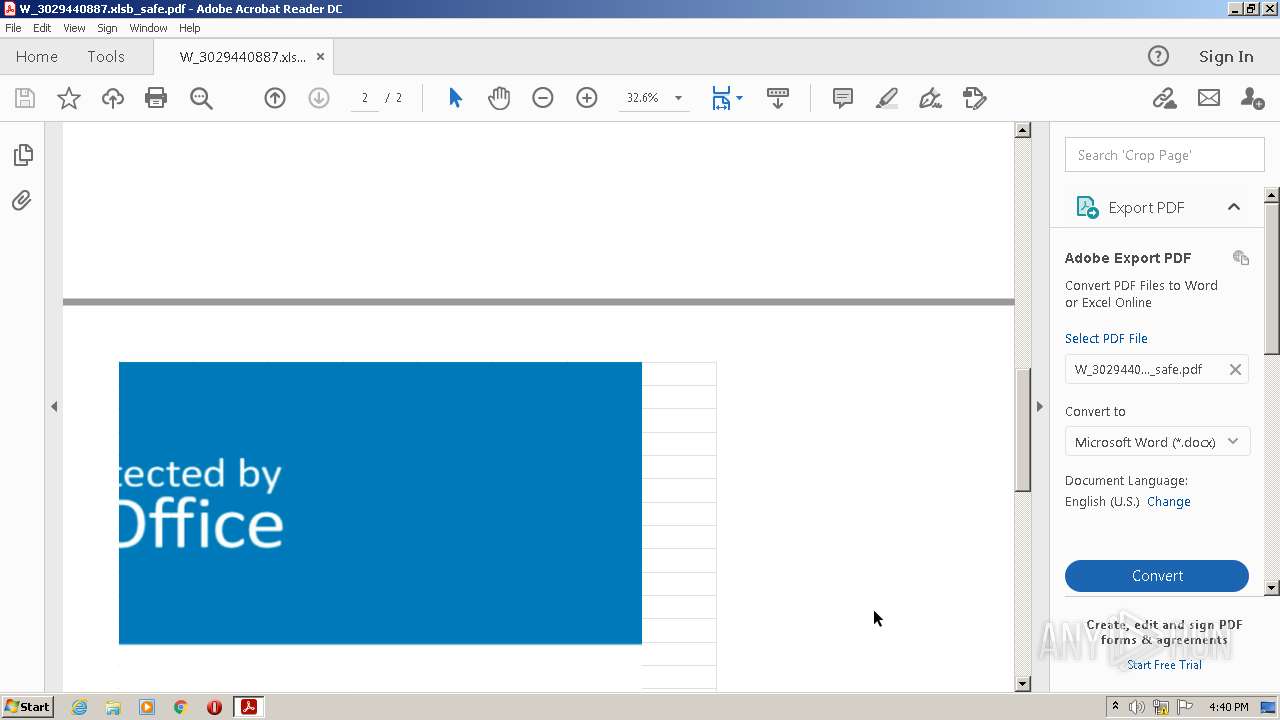1280x720 pixels.
Task: Send file by email envelope icon
Action: click(1209, 98)
